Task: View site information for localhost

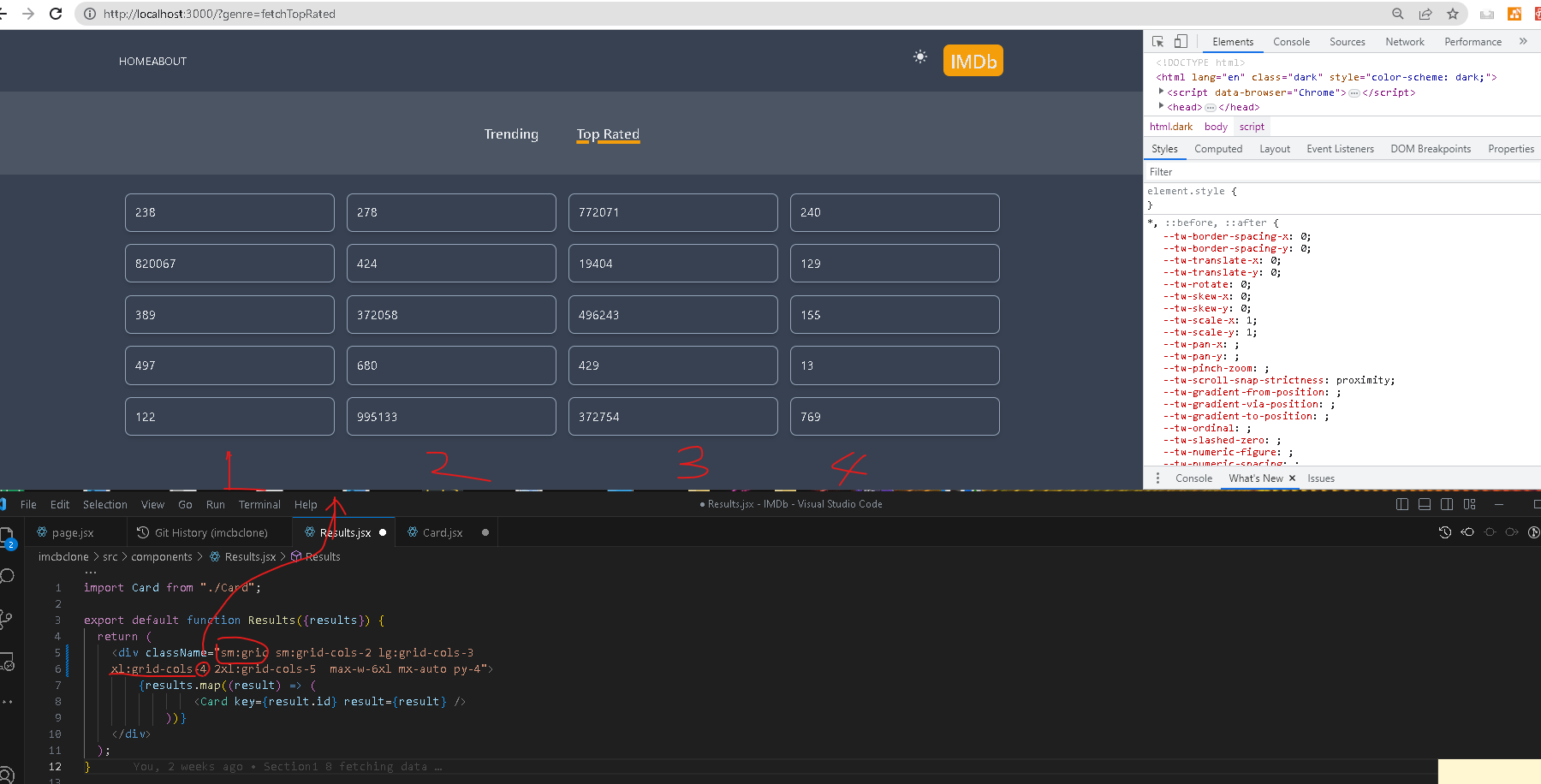Action: [89, 14]
